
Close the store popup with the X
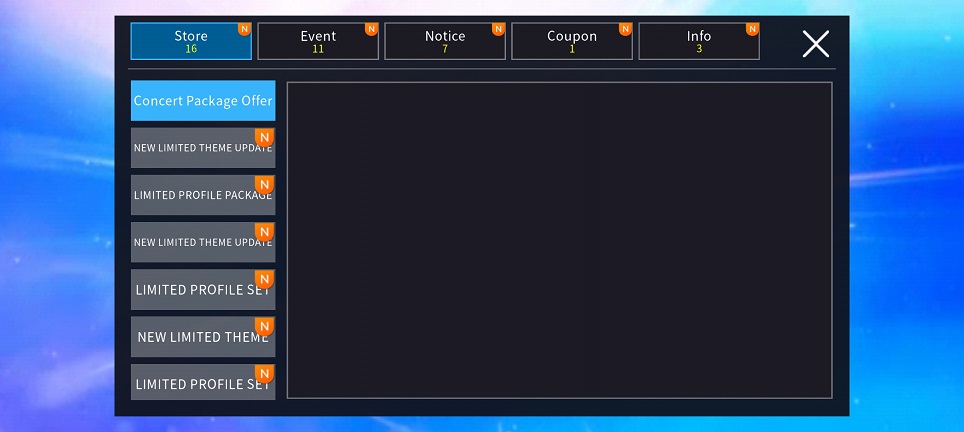click(816, 44)
